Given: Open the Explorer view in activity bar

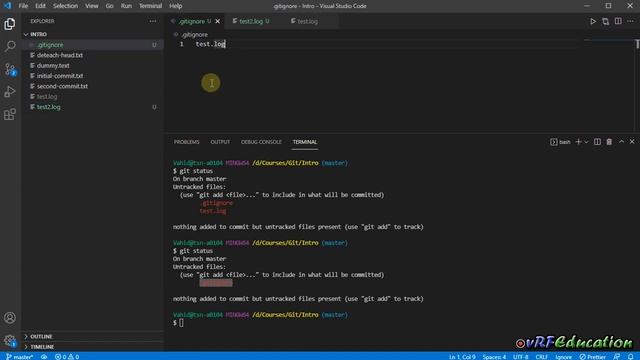Looking at the screenshot, I should pos(10,24).
